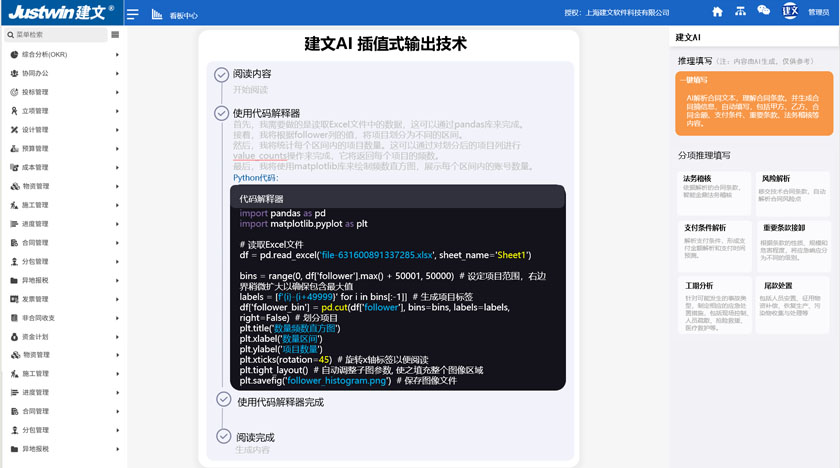This screenshot has height=468, width=840.
Task: Click the hamburger menu collapse icon
Action: (132, 14)
